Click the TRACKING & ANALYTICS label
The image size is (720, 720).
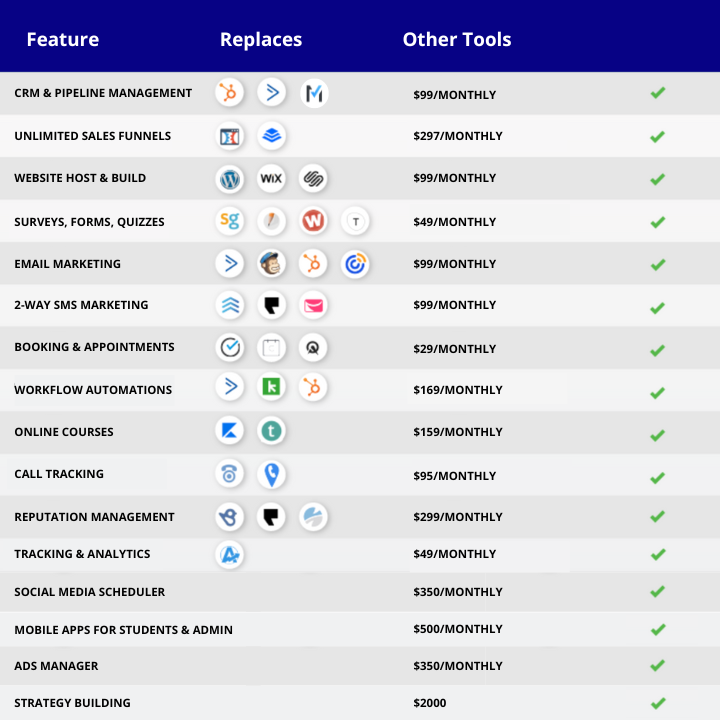pyautogui.click(x=82, y=554)
